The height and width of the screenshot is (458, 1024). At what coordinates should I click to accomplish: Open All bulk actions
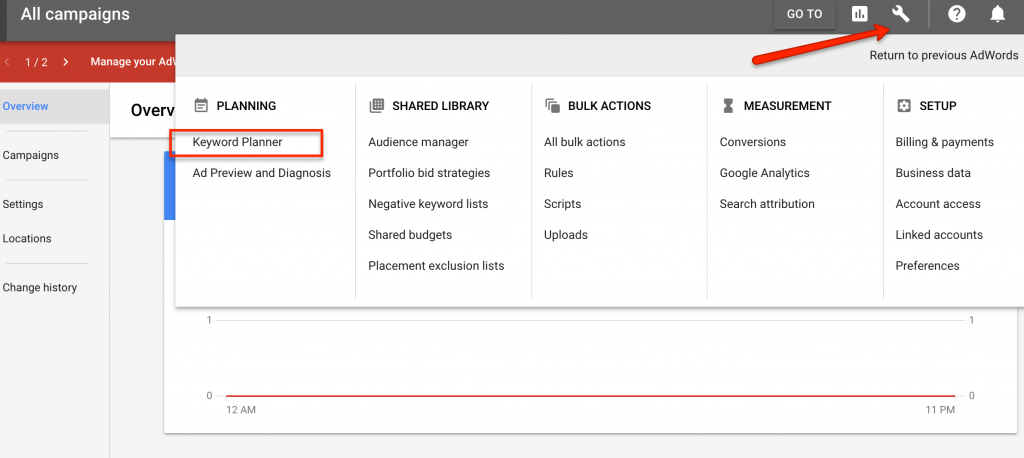[584, 142]
